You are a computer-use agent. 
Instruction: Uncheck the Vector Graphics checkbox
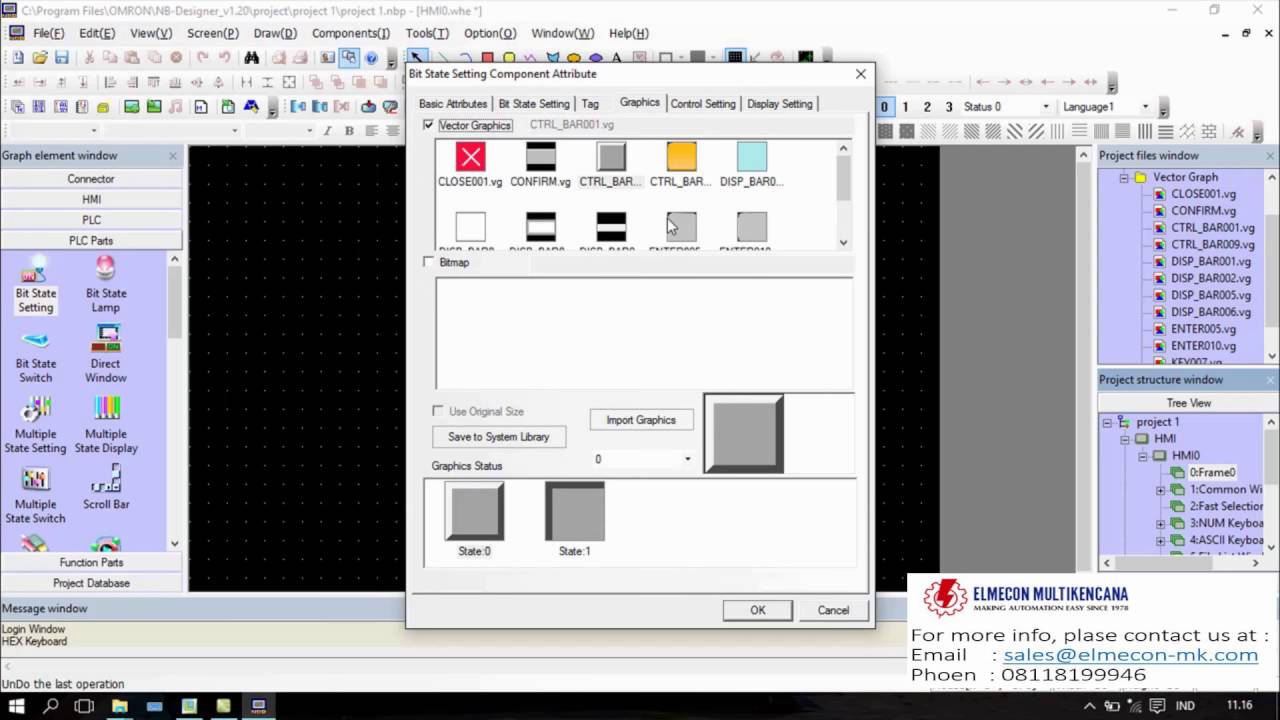click(429, 125)
